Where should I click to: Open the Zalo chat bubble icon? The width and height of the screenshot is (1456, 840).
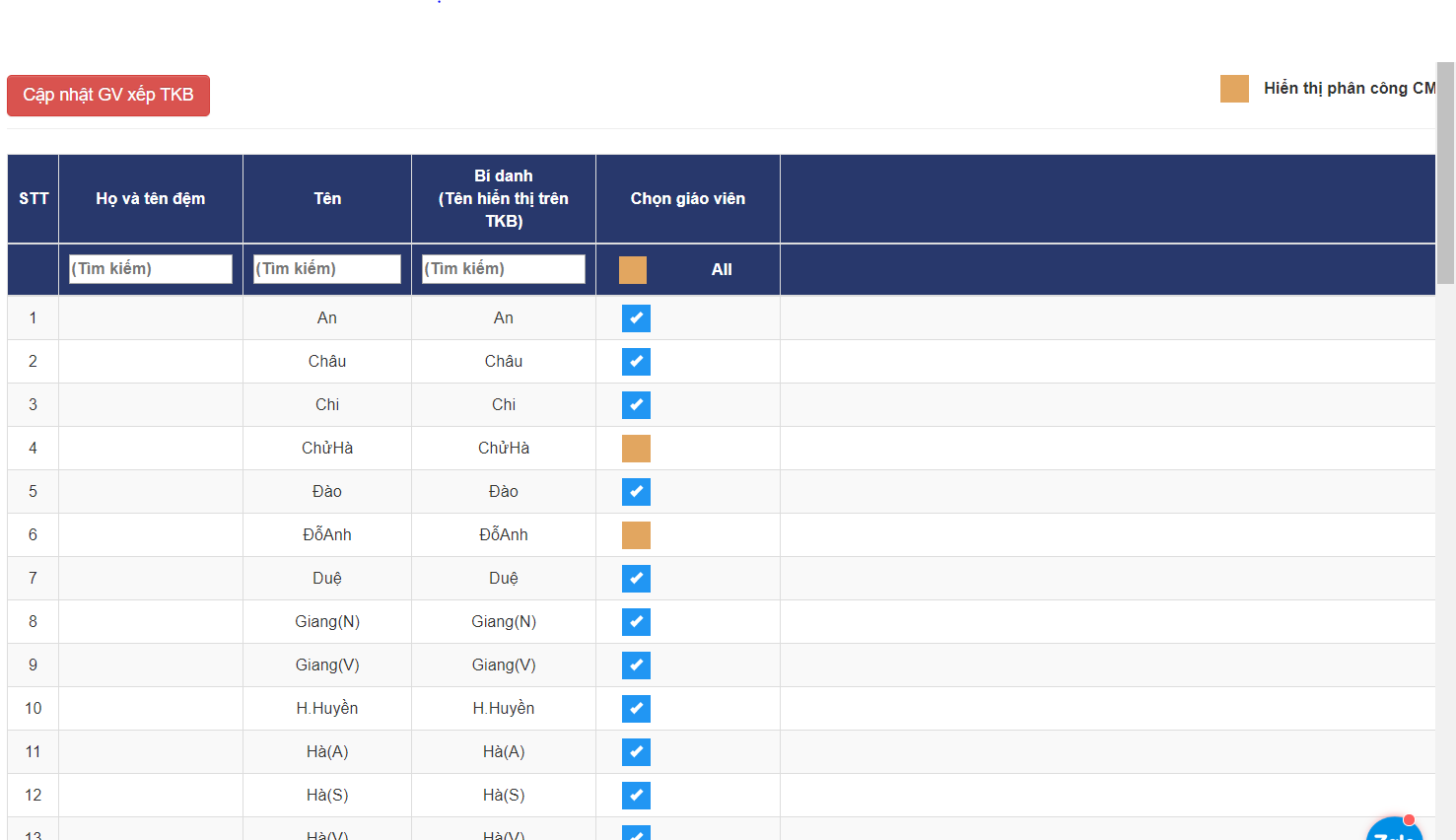(1394, 830)
